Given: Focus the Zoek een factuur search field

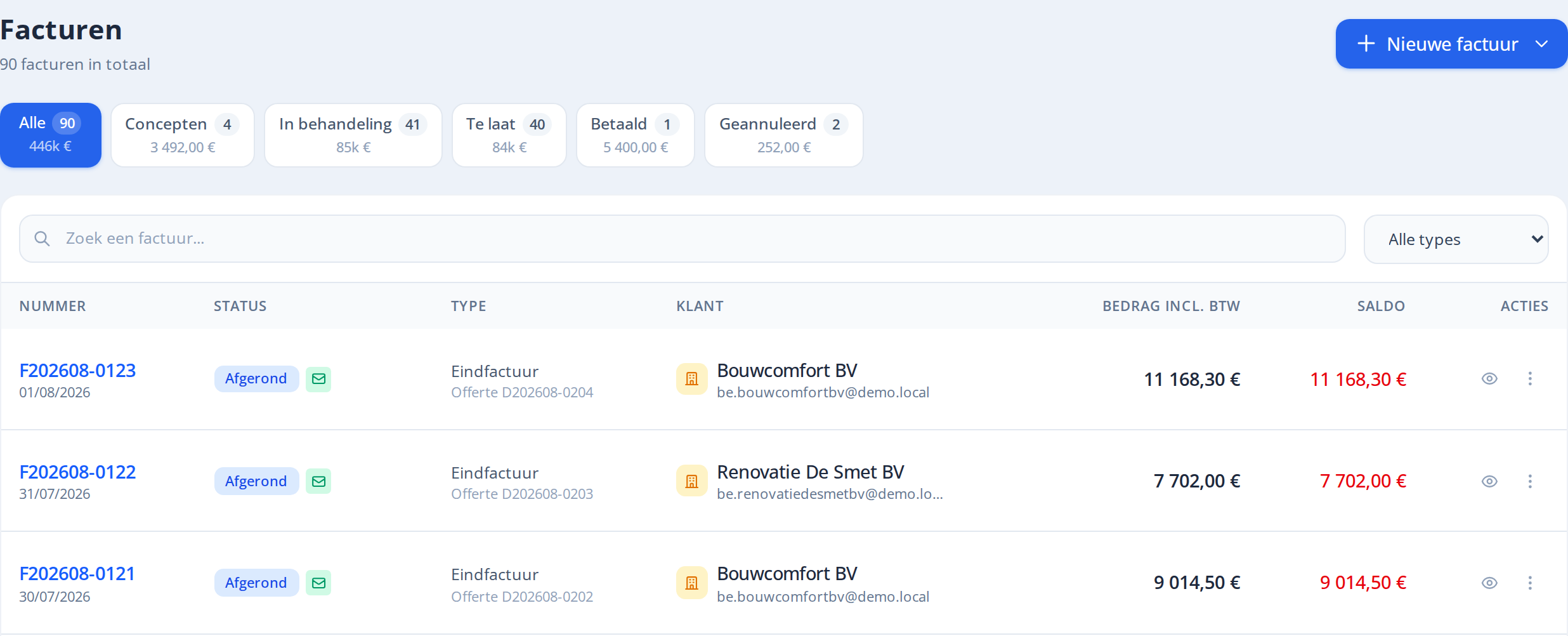Looking at the screenshot, I should click(683, 239).
